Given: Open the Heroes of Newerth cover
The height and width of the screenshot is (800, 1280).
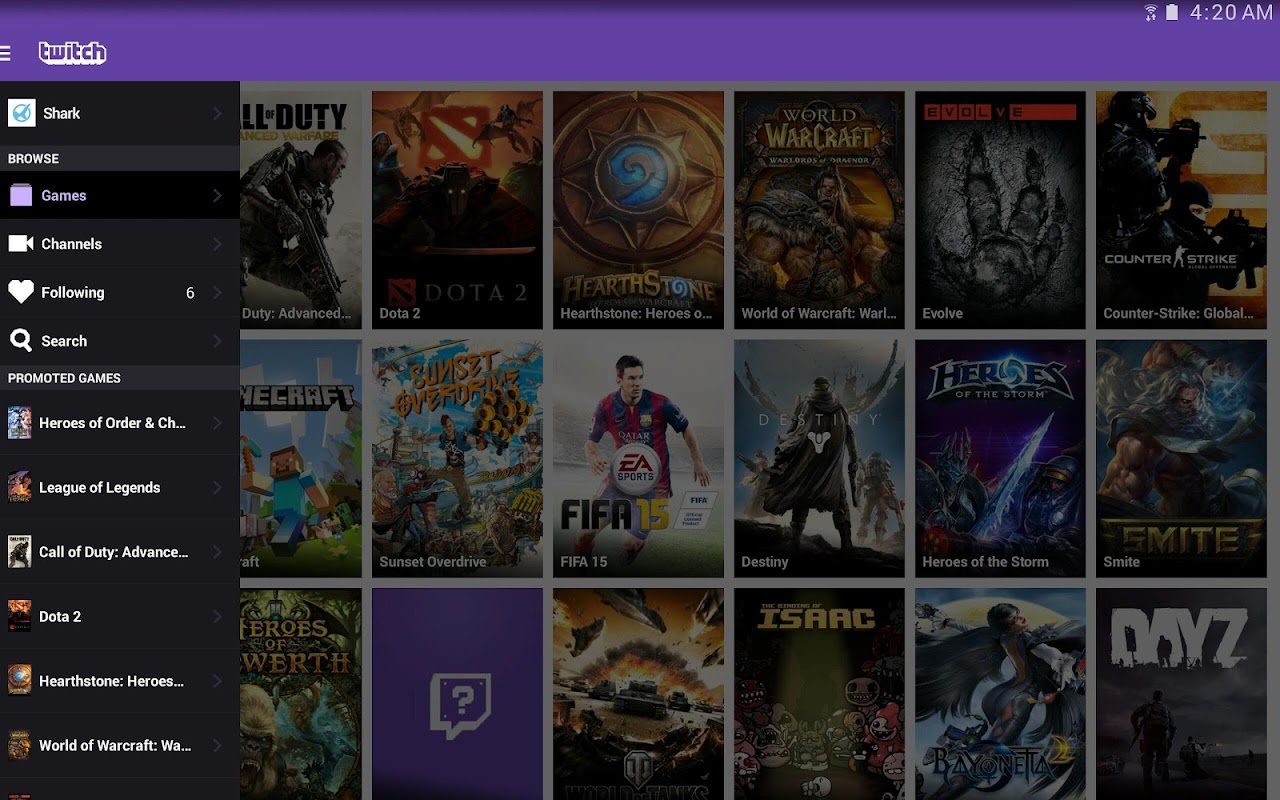Looking at the screenshot, I should pos(301,694).
